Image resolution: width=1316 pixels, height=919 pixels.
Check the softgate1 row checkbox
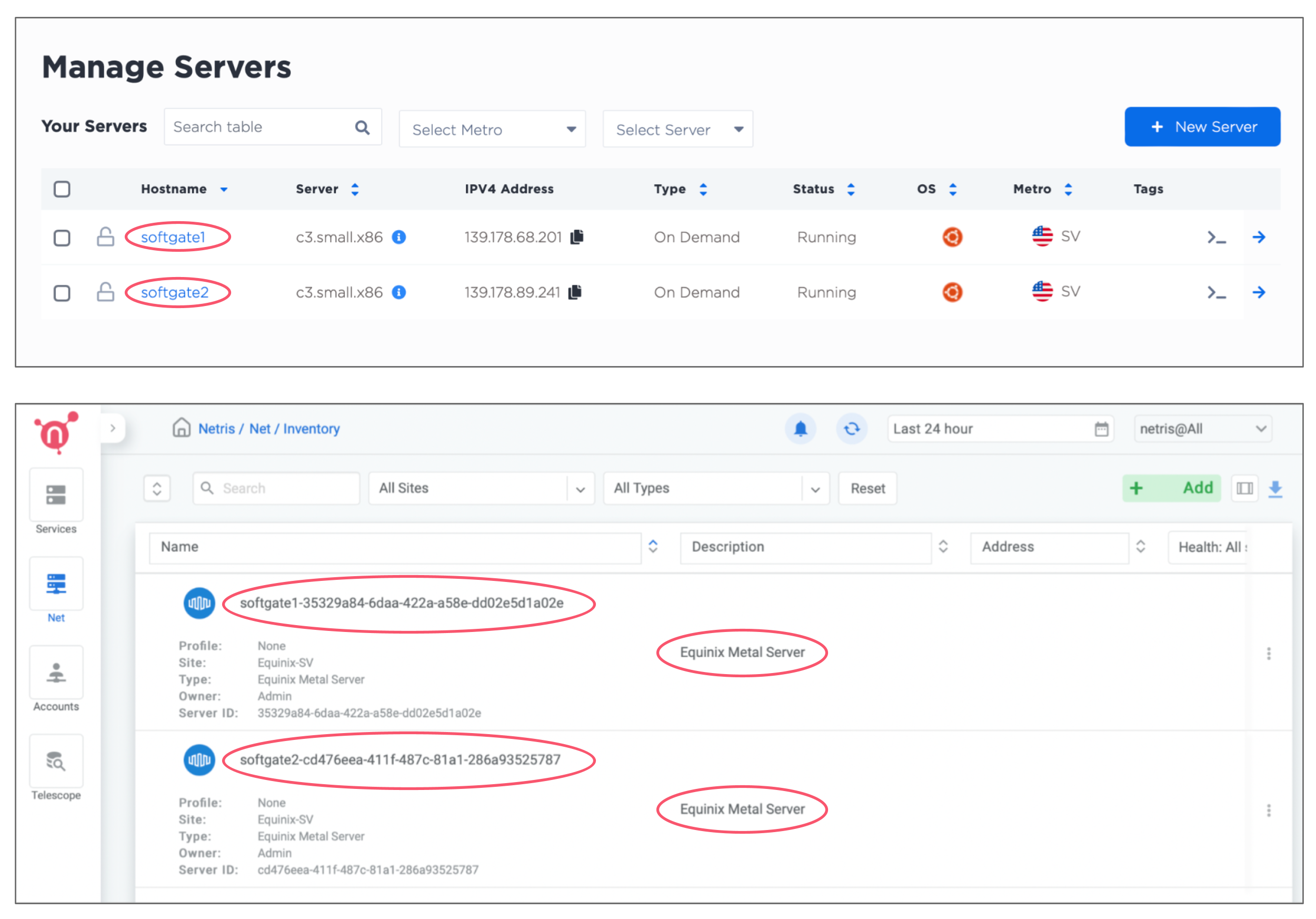[62, 238]
